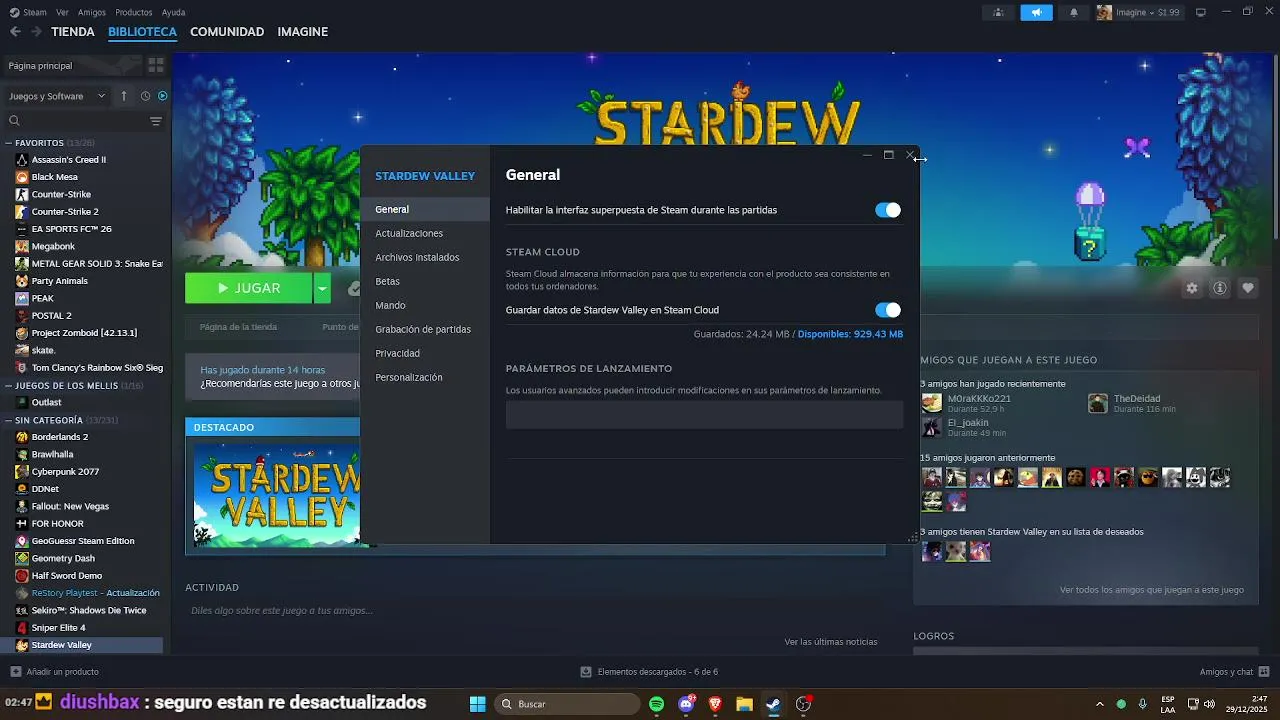Screen dimensions: 1280x720
Task: Open the advanced filters icon by the search field
Action: coord(155,121)
